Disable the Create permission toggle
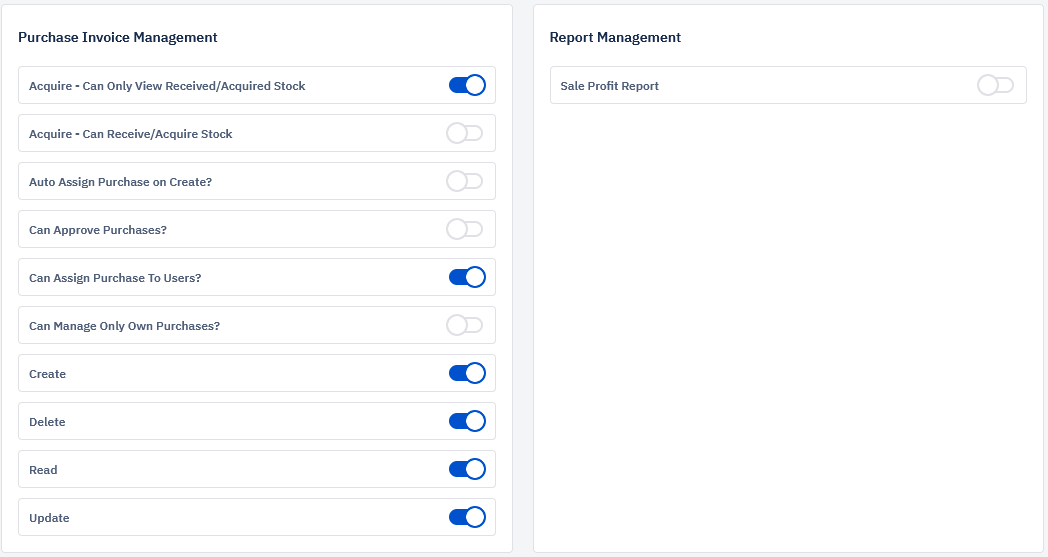 467,373
